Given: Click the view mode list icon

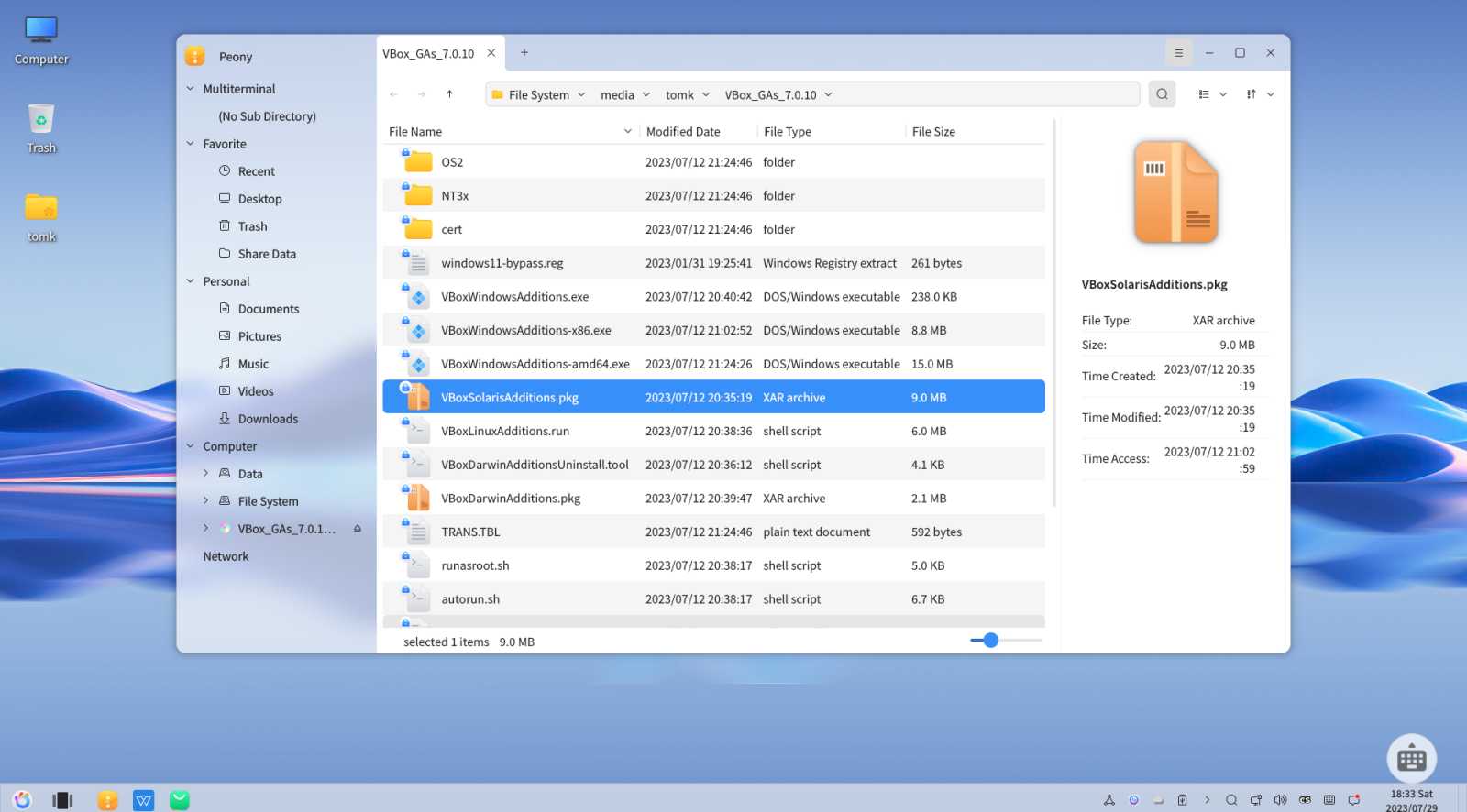Looking at the screenshot, I should point(1204,94).
